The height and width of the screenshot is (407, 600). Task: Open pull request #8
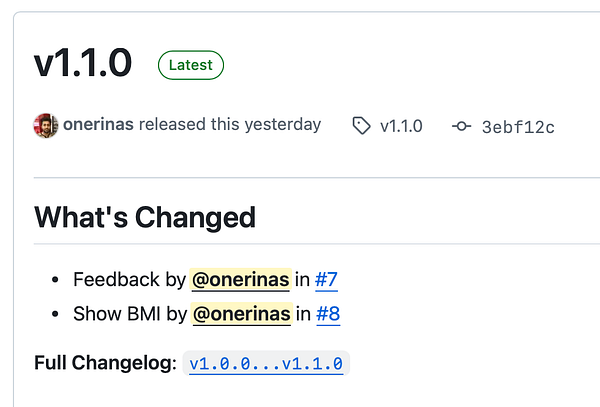pos(328,314)
